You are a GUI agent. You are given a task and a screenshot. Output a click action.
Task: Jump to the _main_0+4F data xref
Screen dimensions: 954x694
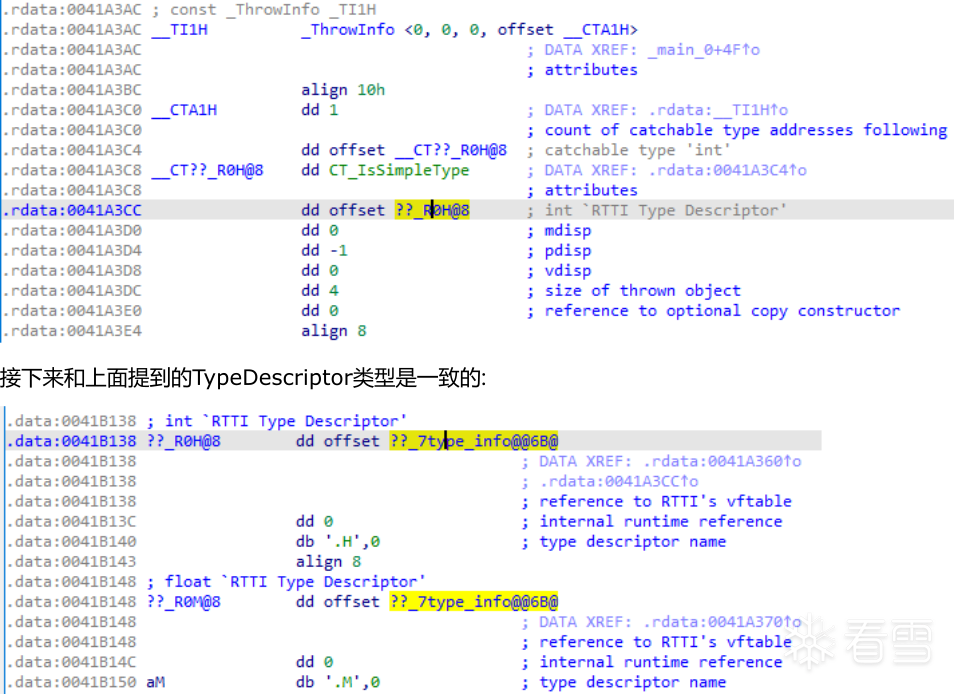[x=703, y=50]
